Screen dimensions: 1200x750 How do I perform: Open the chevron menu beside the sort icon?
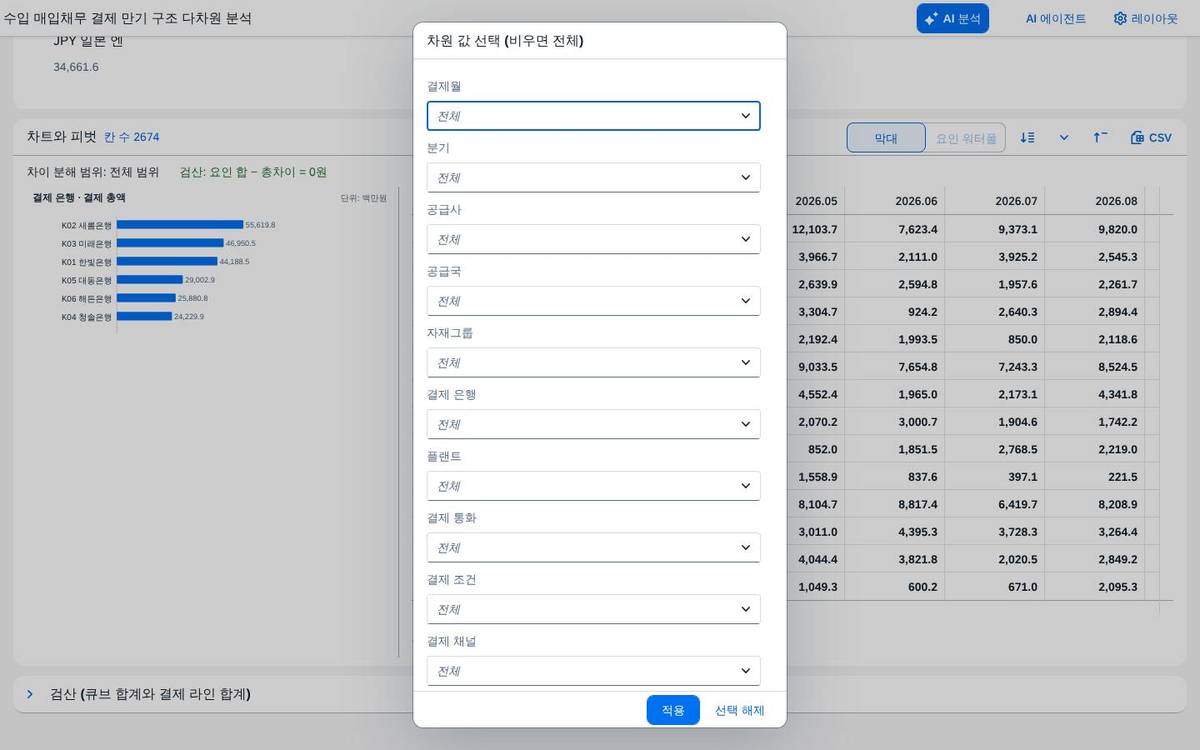pos(1063,138)
